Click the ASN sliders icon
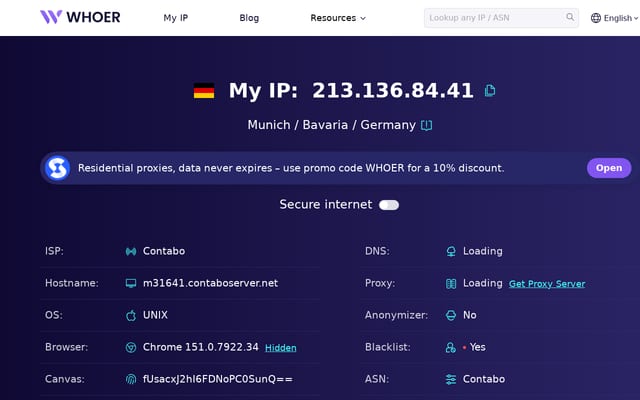 click(x=451, y=379)
